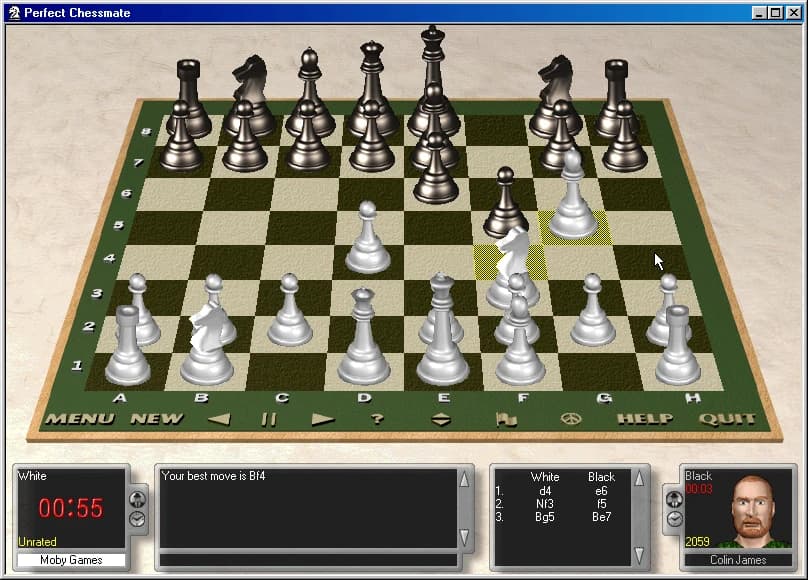Viewport: 808px width, 580px height.
Task: Click the clock icon beside Black's timer
Action: [674, 521]
